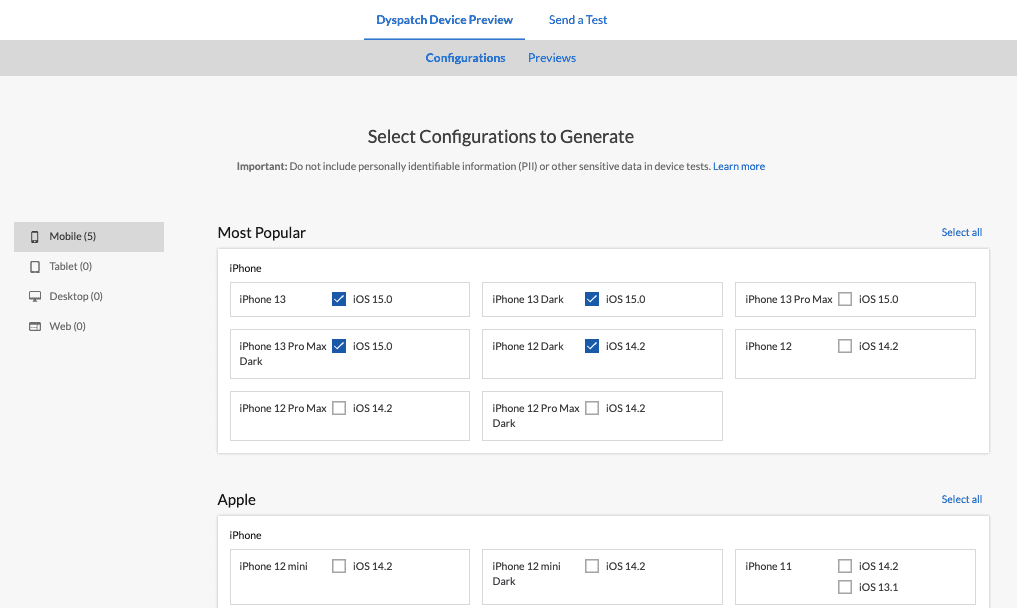Select the Web (0) category

(x=89, y=326)
